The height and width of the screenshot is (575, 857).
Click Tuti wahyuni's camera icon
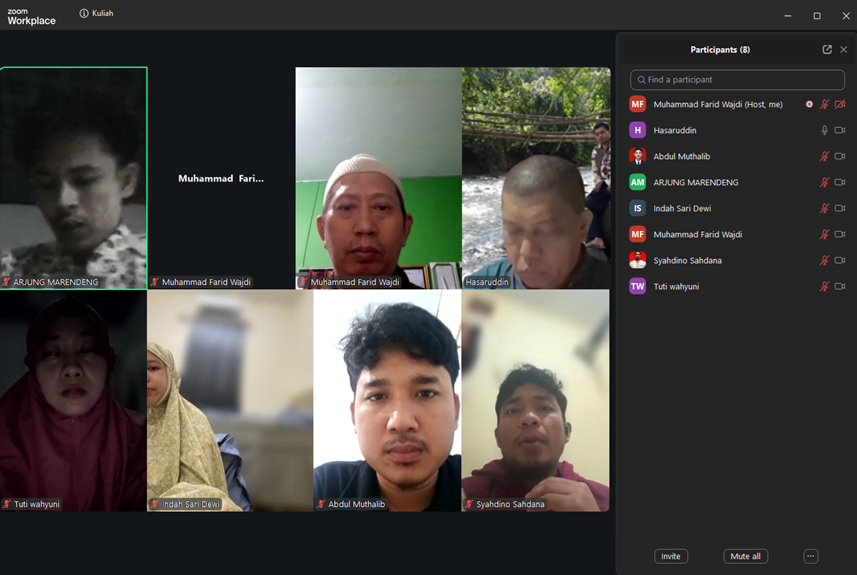pos(840,286)
